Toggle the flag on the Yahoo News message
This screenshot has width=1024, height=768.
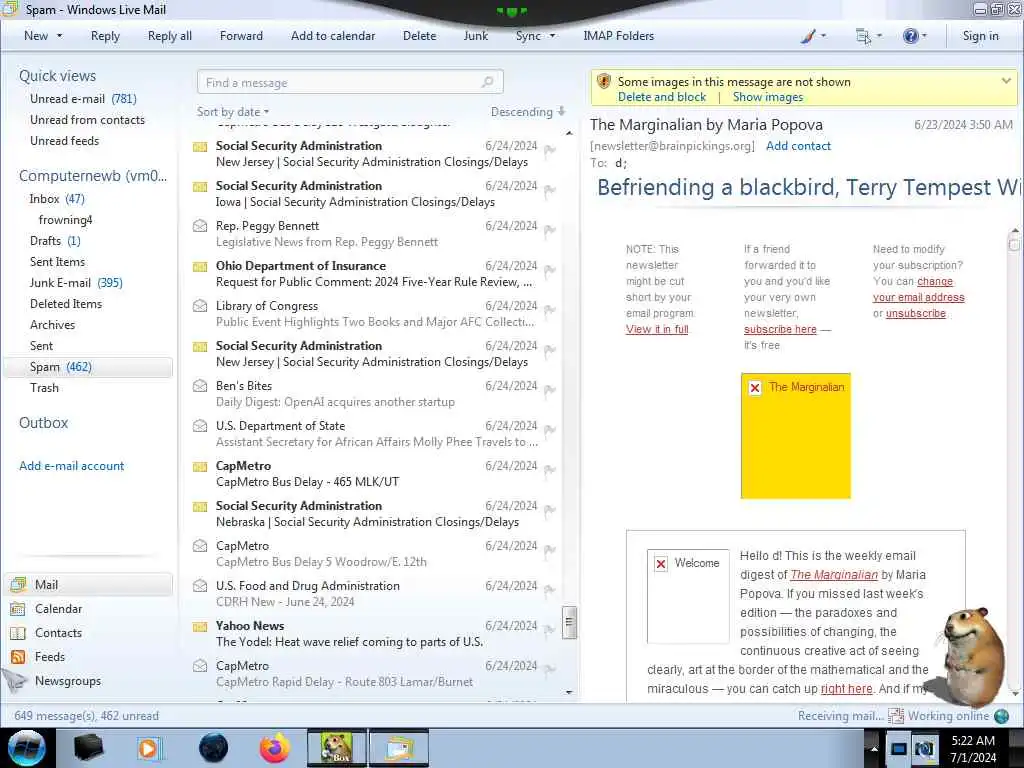pos(550,630)
